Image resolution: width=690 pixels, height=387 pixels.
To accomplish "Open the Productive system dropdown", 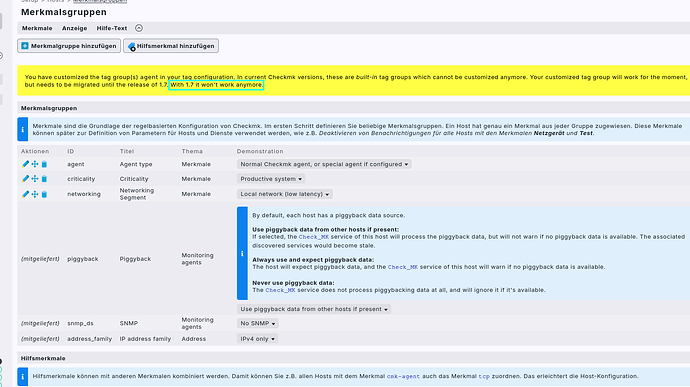I will [x=271, y=179].
